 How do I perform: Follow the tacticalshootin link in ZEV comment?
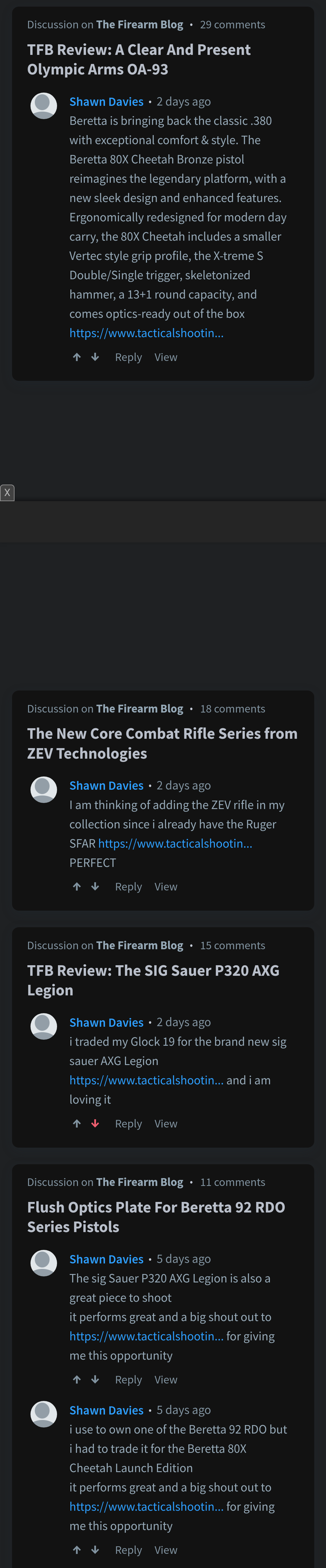175,843
